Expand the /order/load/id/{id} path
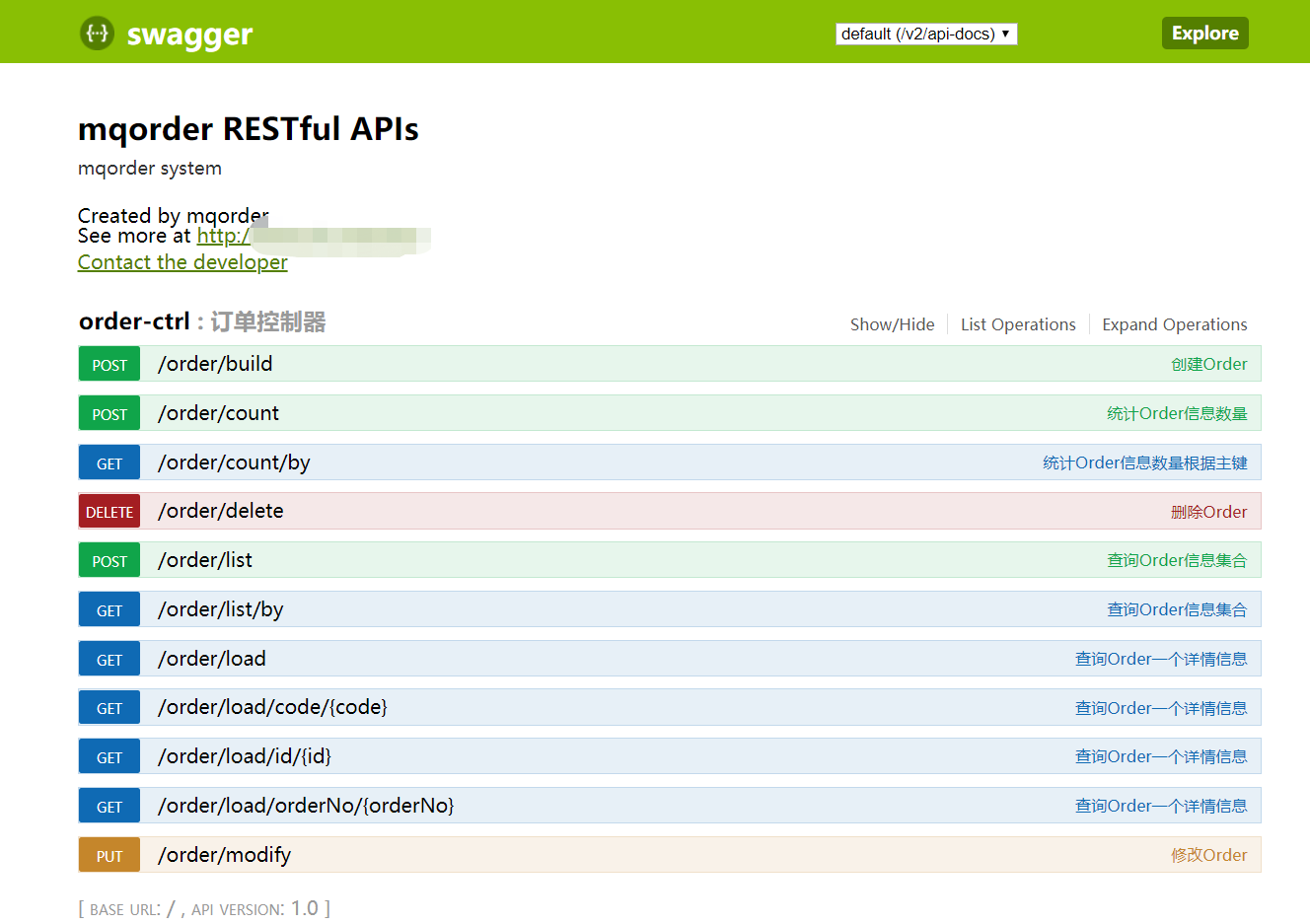Viewport: 1310px width, 924px height. [x=245, y=756]
